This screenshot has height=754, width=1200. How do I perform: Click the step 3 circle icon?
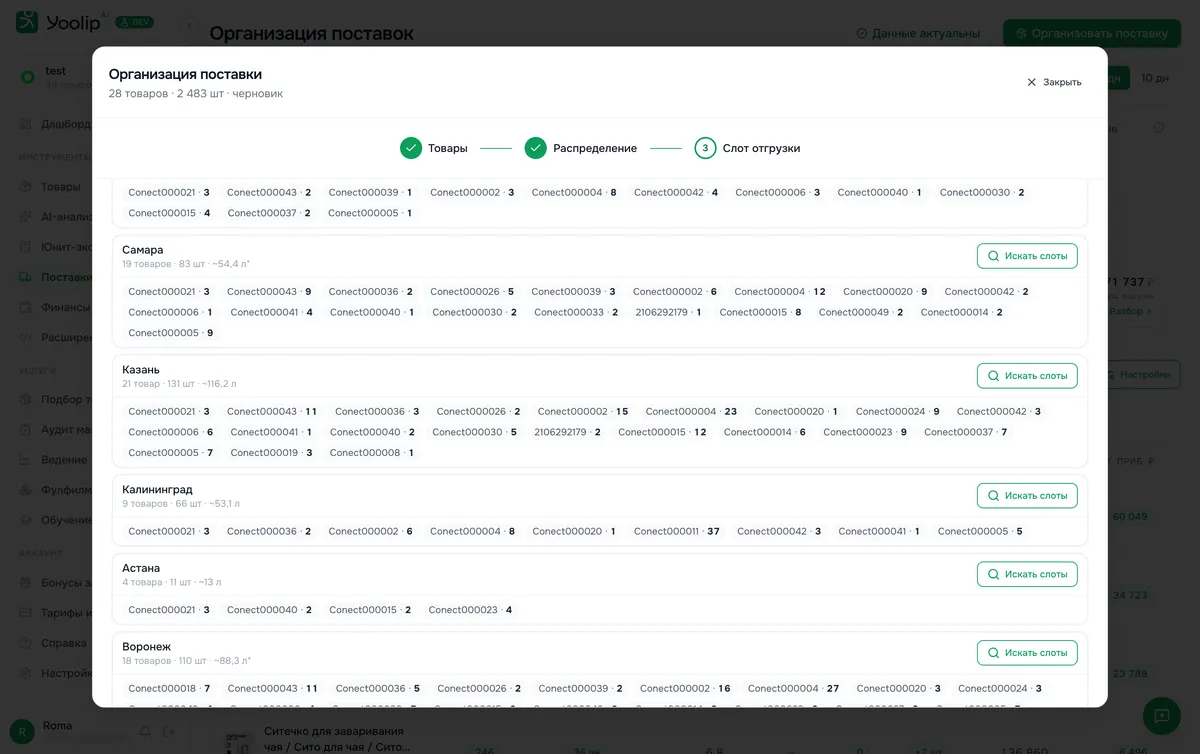[705, 148]
